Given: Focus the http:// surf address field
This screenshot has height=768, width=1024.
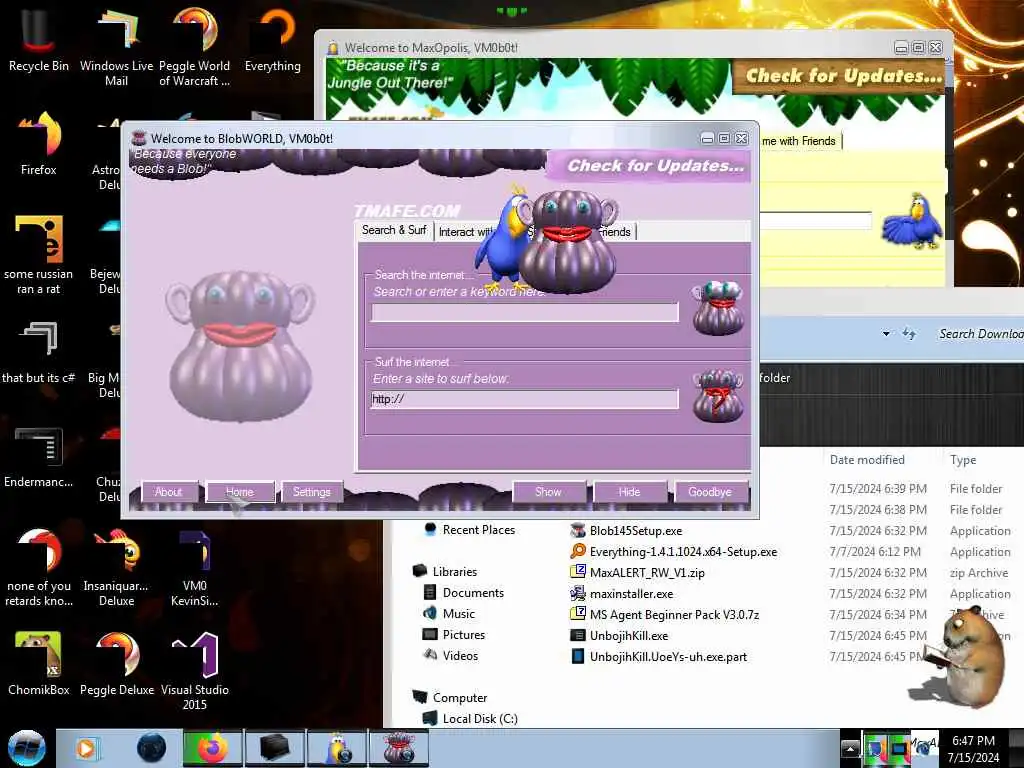Looking at the screenshot, I should tap(525, 399).
